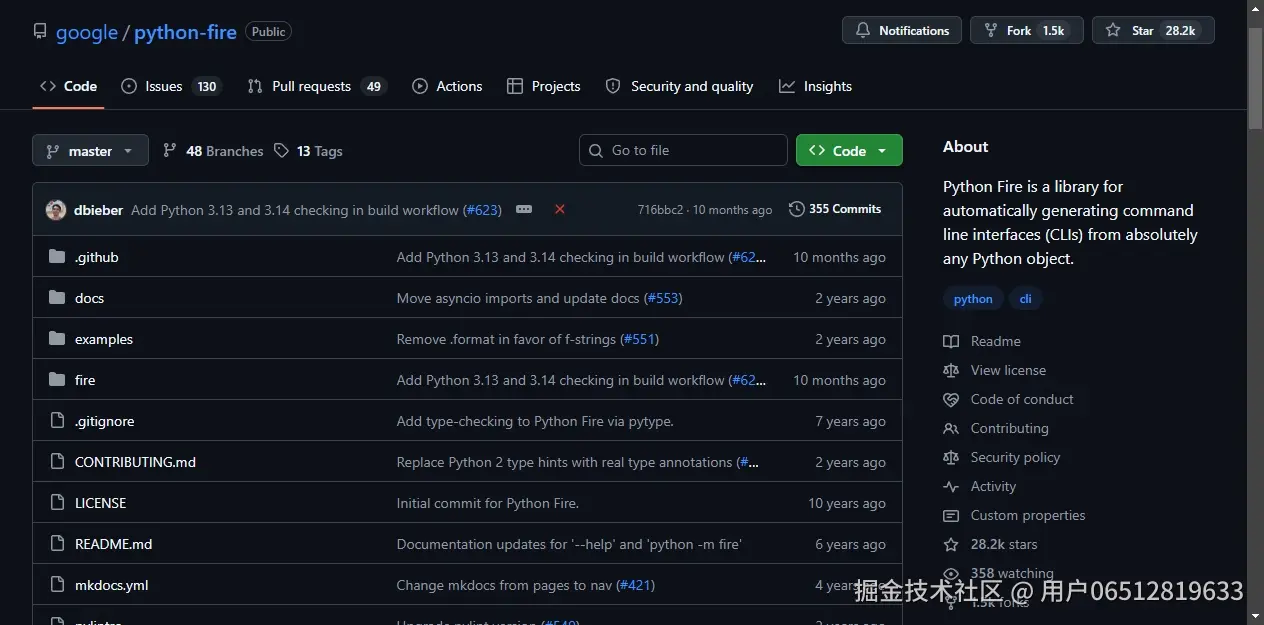Screen dimensions: 1264x625
Task: Open Security and quality tab
Action: click(x=680, y=86)
